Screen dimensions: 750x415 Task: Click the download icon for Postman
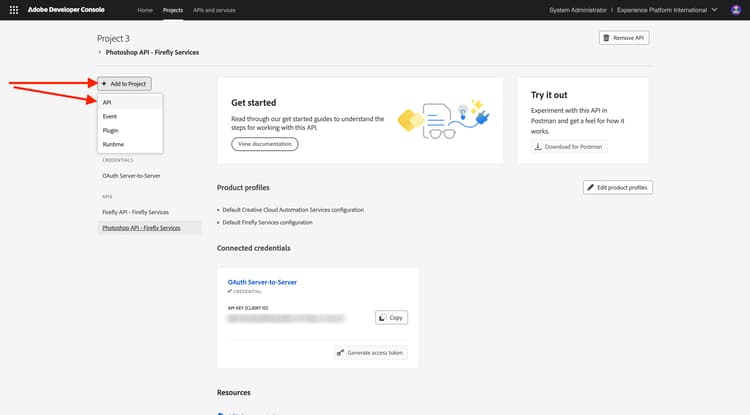(540, 147)
